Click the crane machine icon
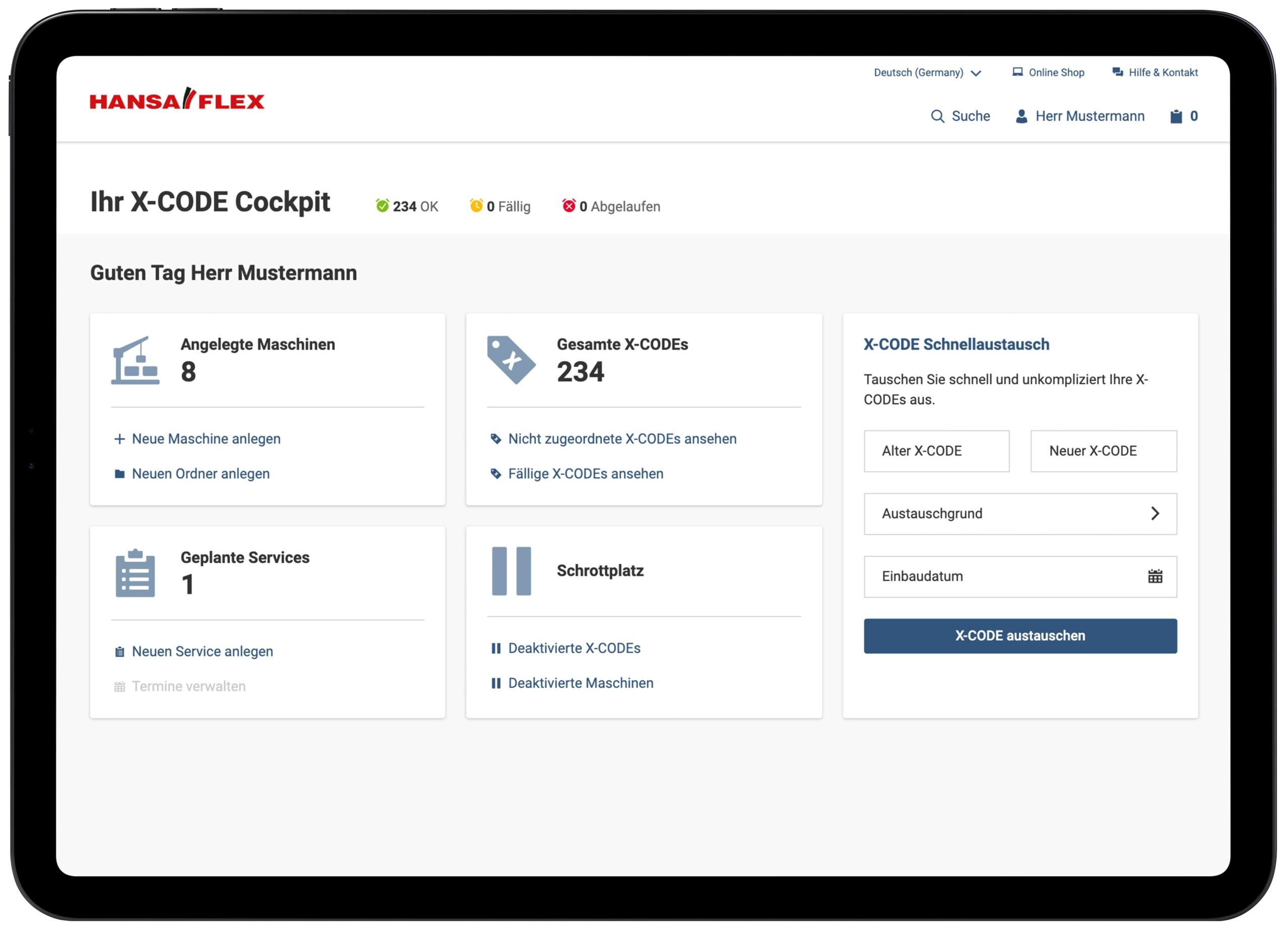Screen dimensions: 1288x933 coord(135,361)
